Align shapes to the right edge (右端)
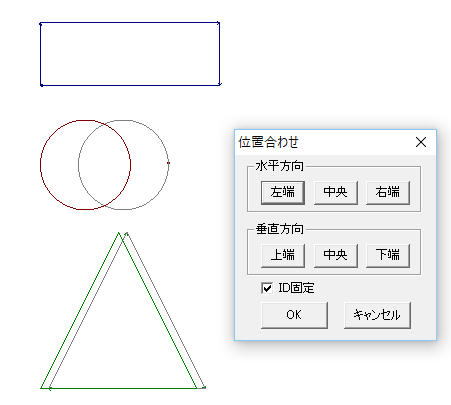The image size is (451, 405). (x=388, y=193)
